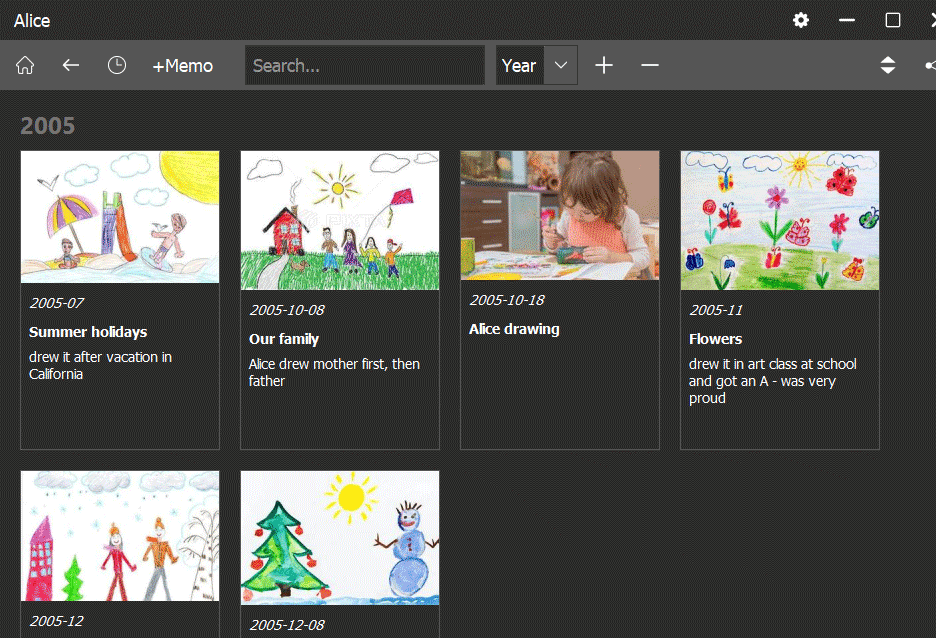Add a new memo with +Memo
The height and width of the screenshot is (638, 936).
(182, 65)
